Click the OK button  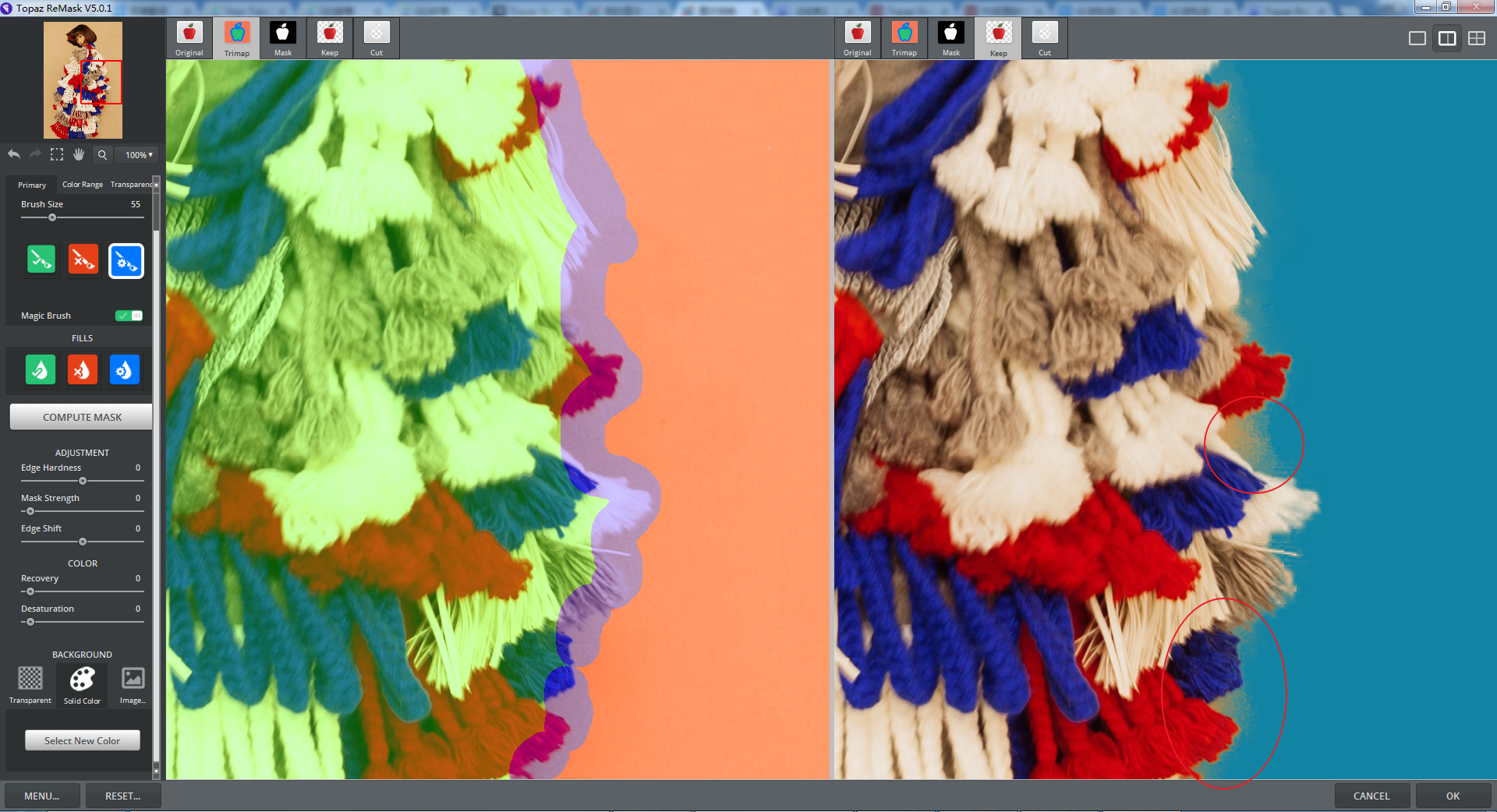coord(1453,796)
